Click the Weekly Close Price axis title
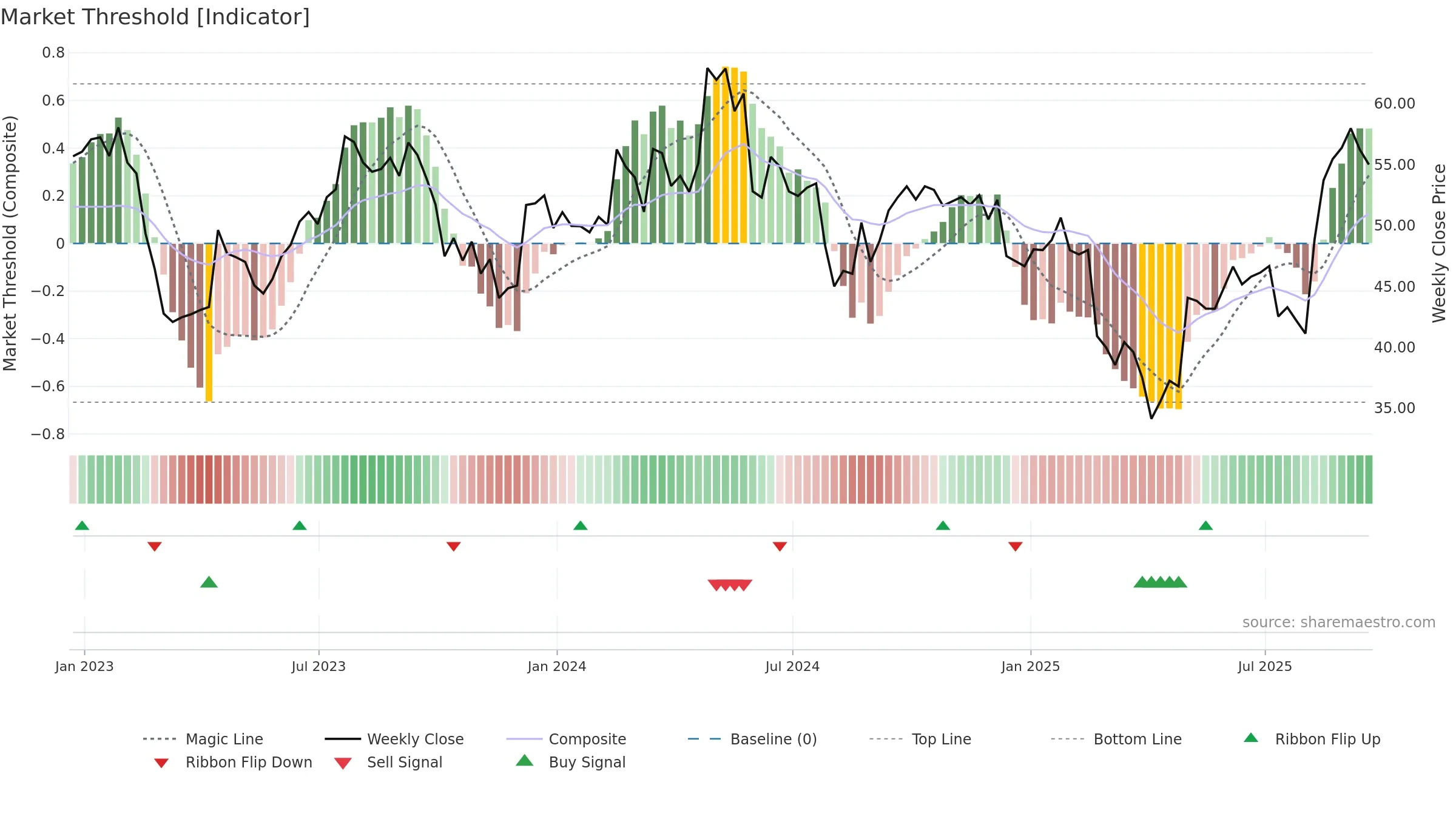 1439,243
